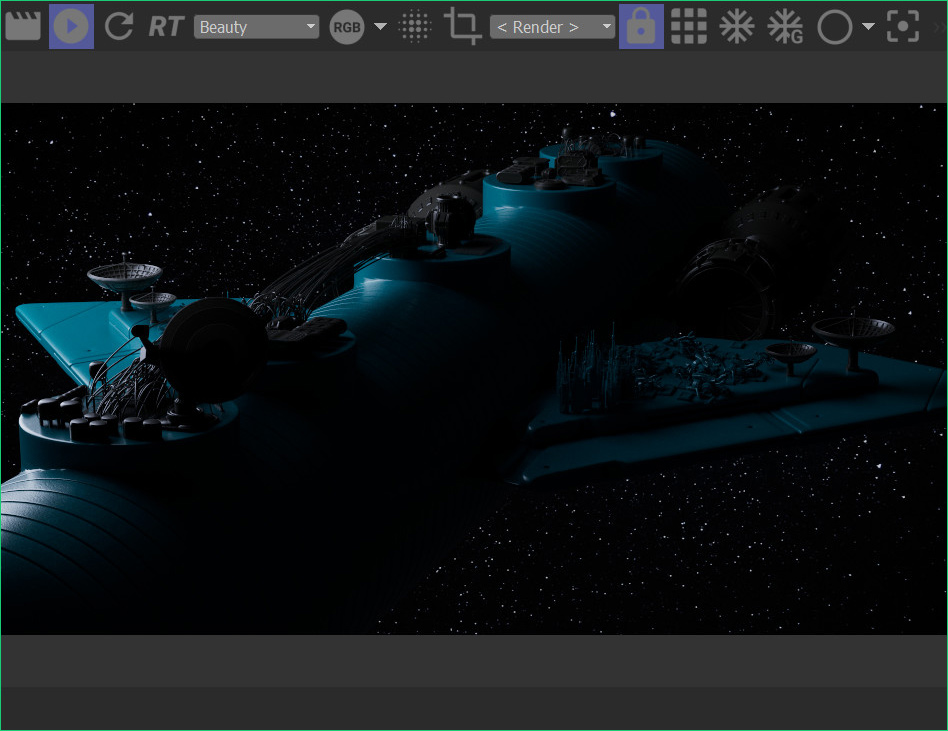Image resolution: width=948 pixels, height=731 pixels.
Task: Open the Beauty AOV dropdown
Action: (x=256, y=27)
